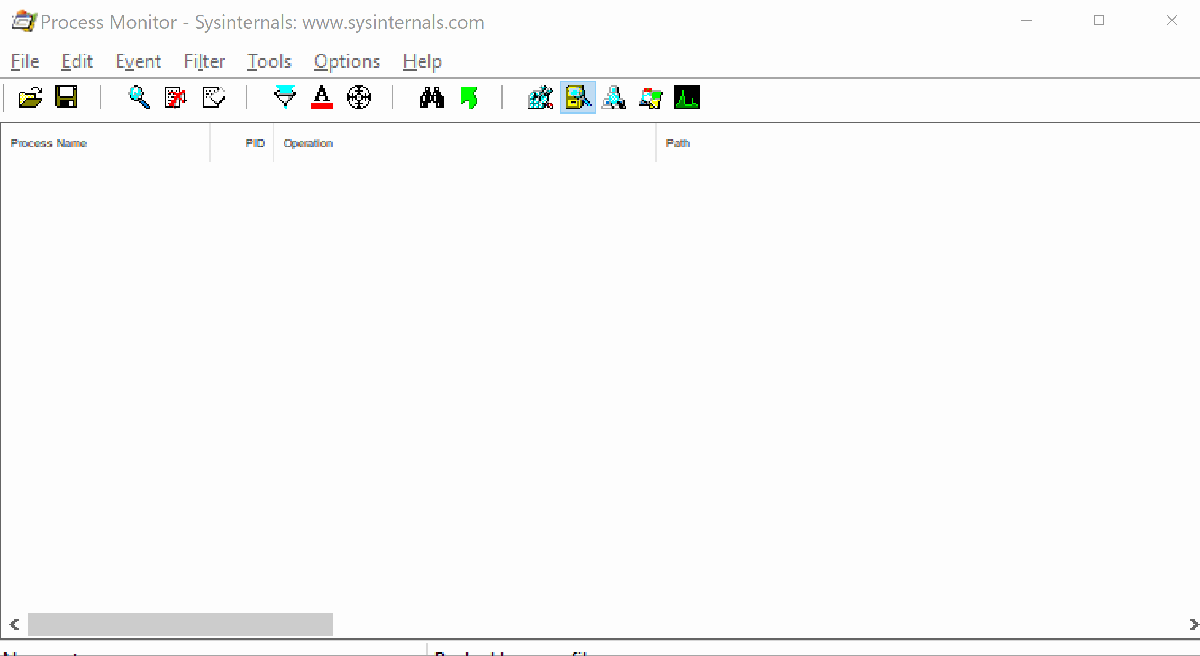Toggle Show Registry Activity
The height and width of the screenshot is (656, 1200).
[541, 97]
